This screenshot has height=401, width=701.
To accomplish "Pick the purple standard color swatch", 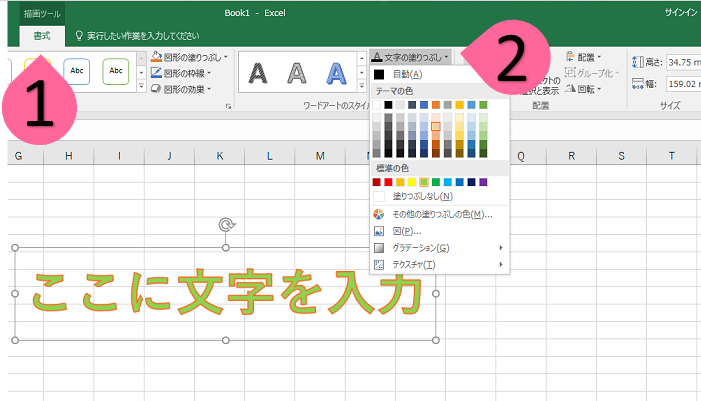I will click(484, 182).
